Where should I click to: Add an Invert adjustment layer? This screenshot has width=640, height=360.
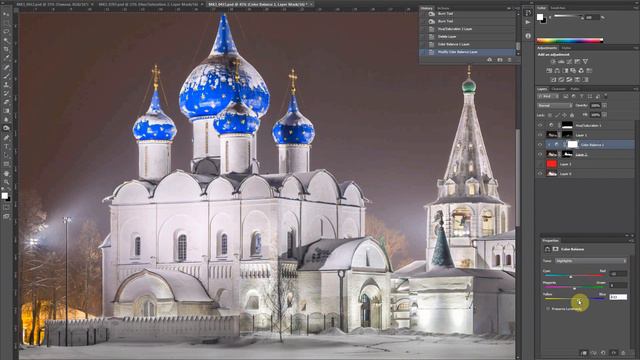click(x=553, y=80)
